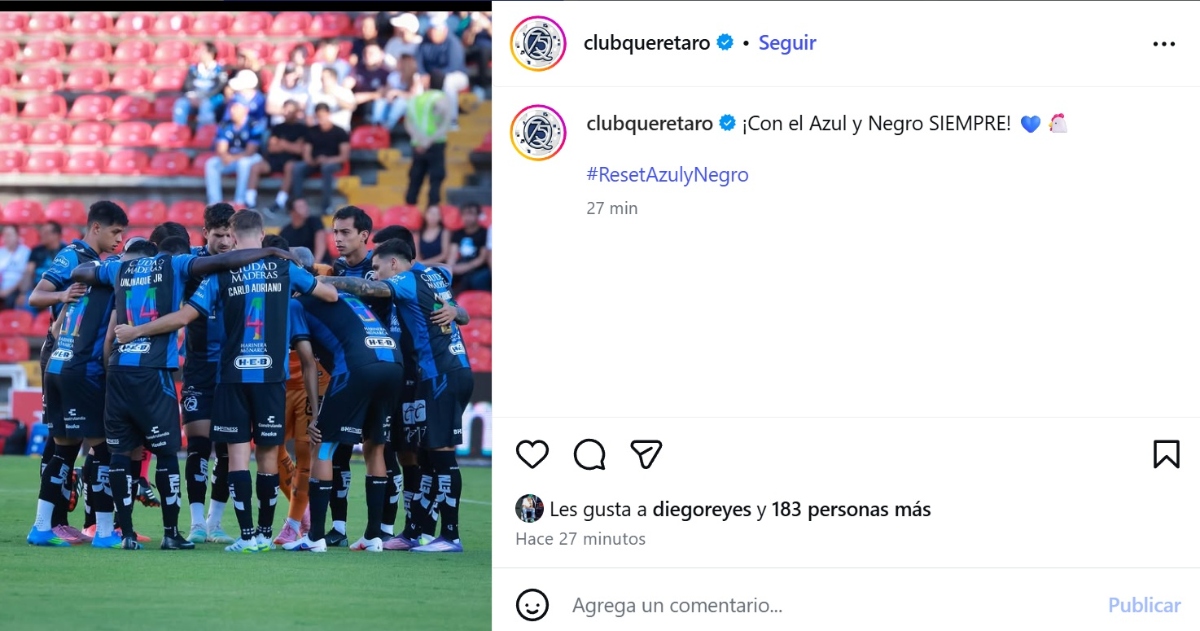Open the three-dot more options menu
1200x631 pixels.
coord(1164,44)
